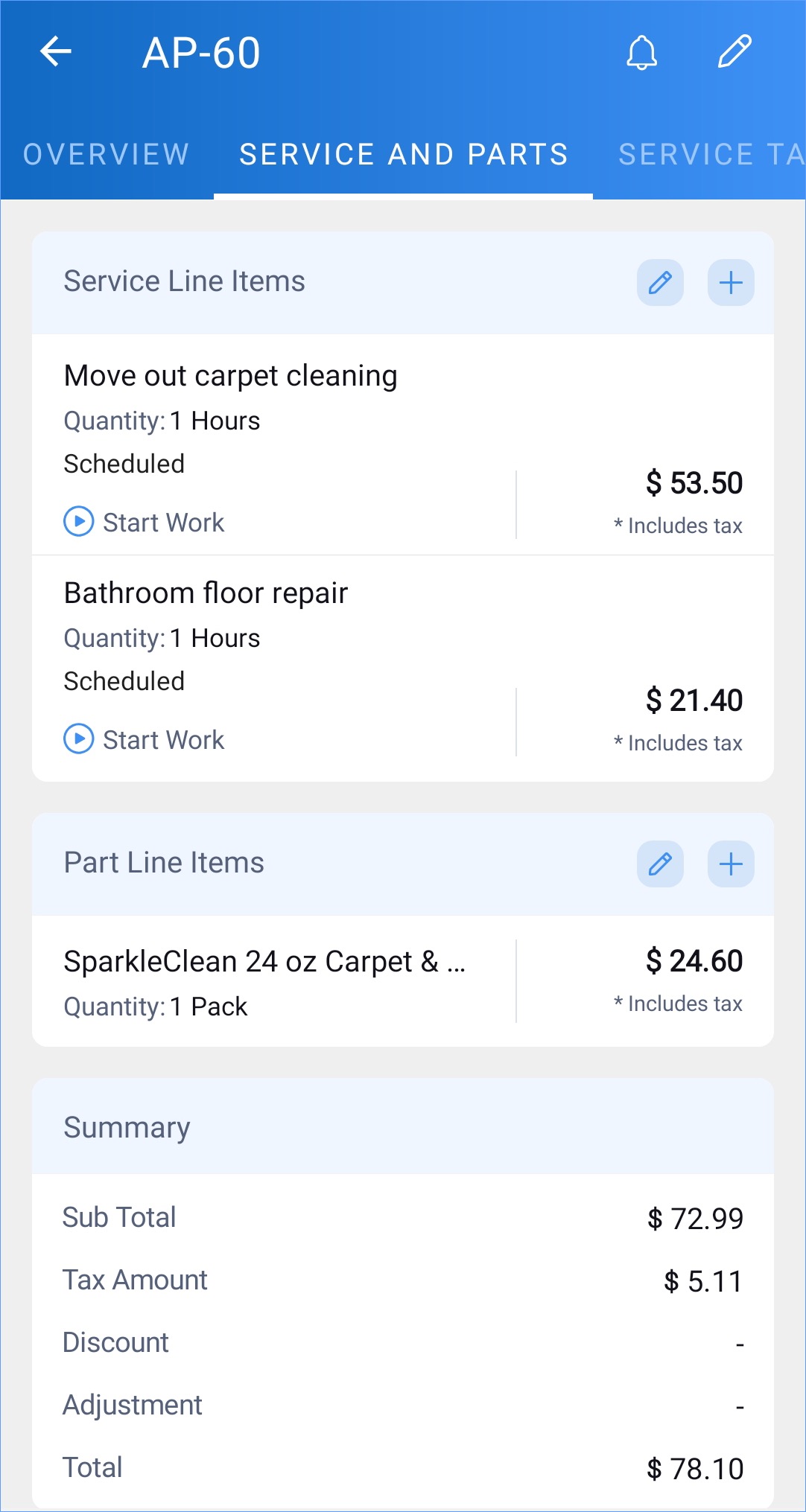Tap the $ 53.50 price amount
Viewport: 806px width, 1512px height.
click(x=694, y=483)
